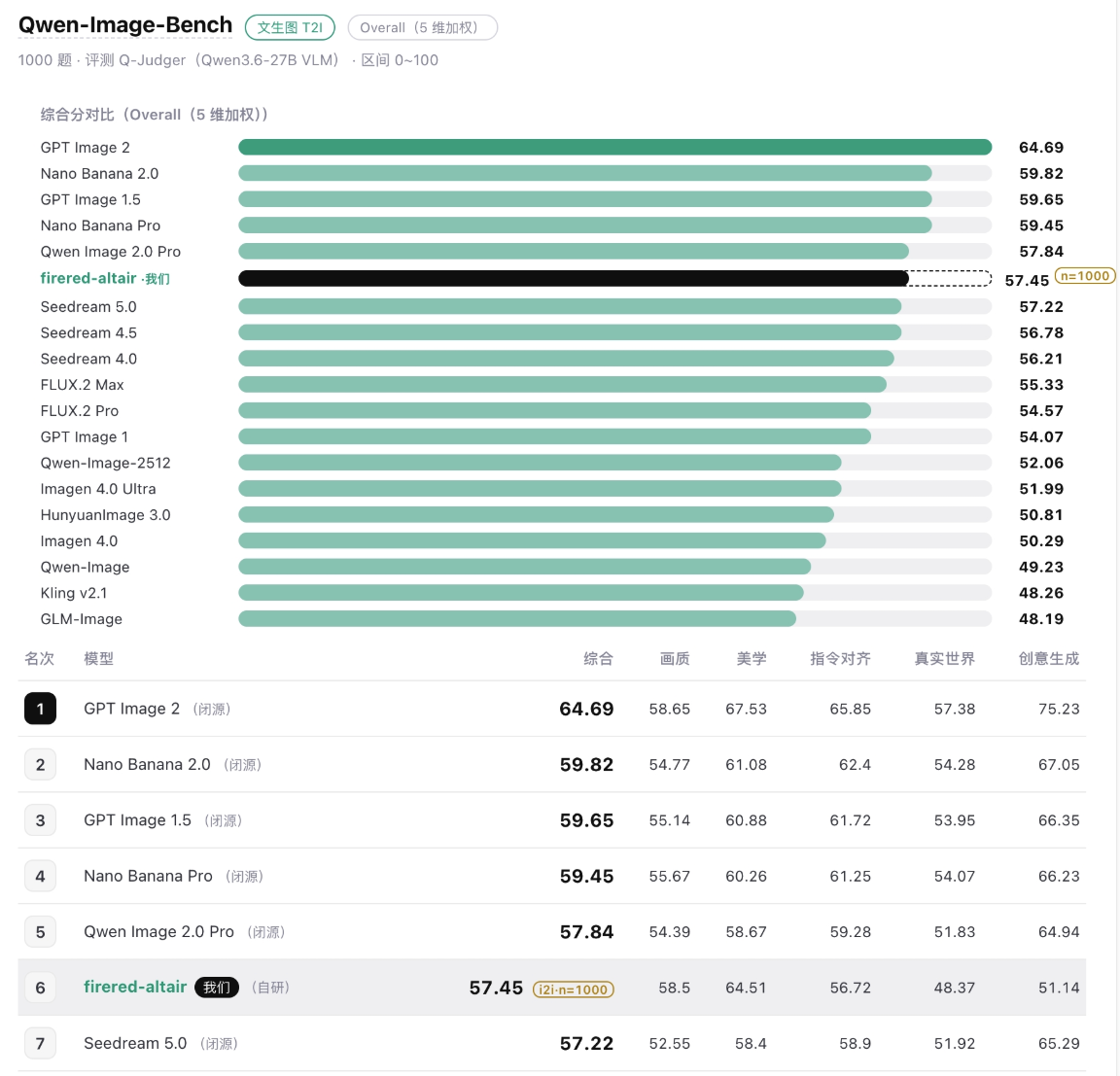Click the Qwen Image 2.0 Pro chart label

111,252
